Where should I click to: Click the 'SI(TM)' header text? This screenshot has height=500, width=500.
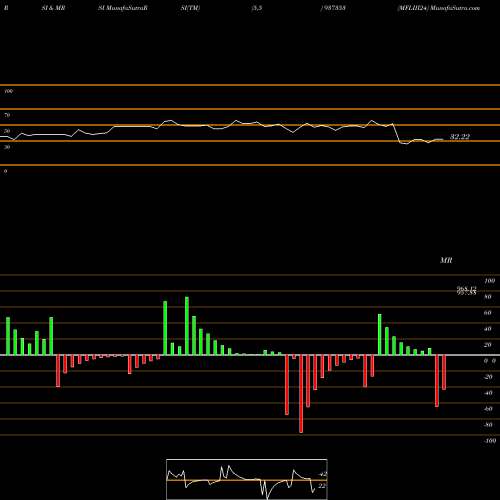pos(190,8)
